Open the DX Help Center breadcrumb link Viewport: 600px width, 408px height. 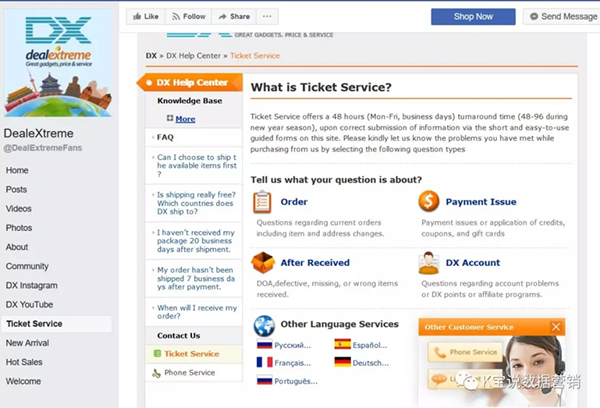pyautogui.click(x=193, y=56)
